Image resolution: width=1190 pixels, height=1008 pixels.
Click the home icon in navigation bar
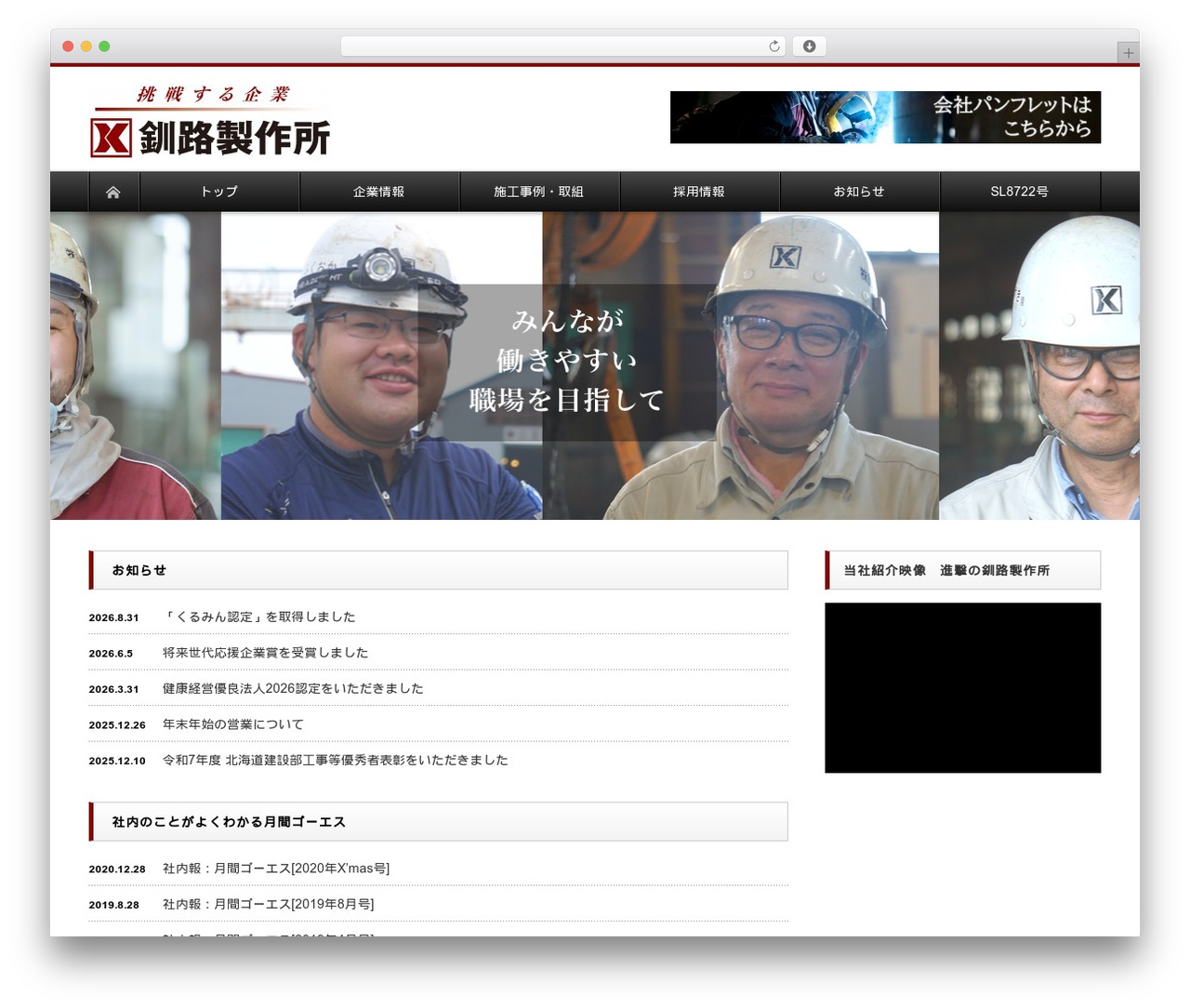pos(113,192)
